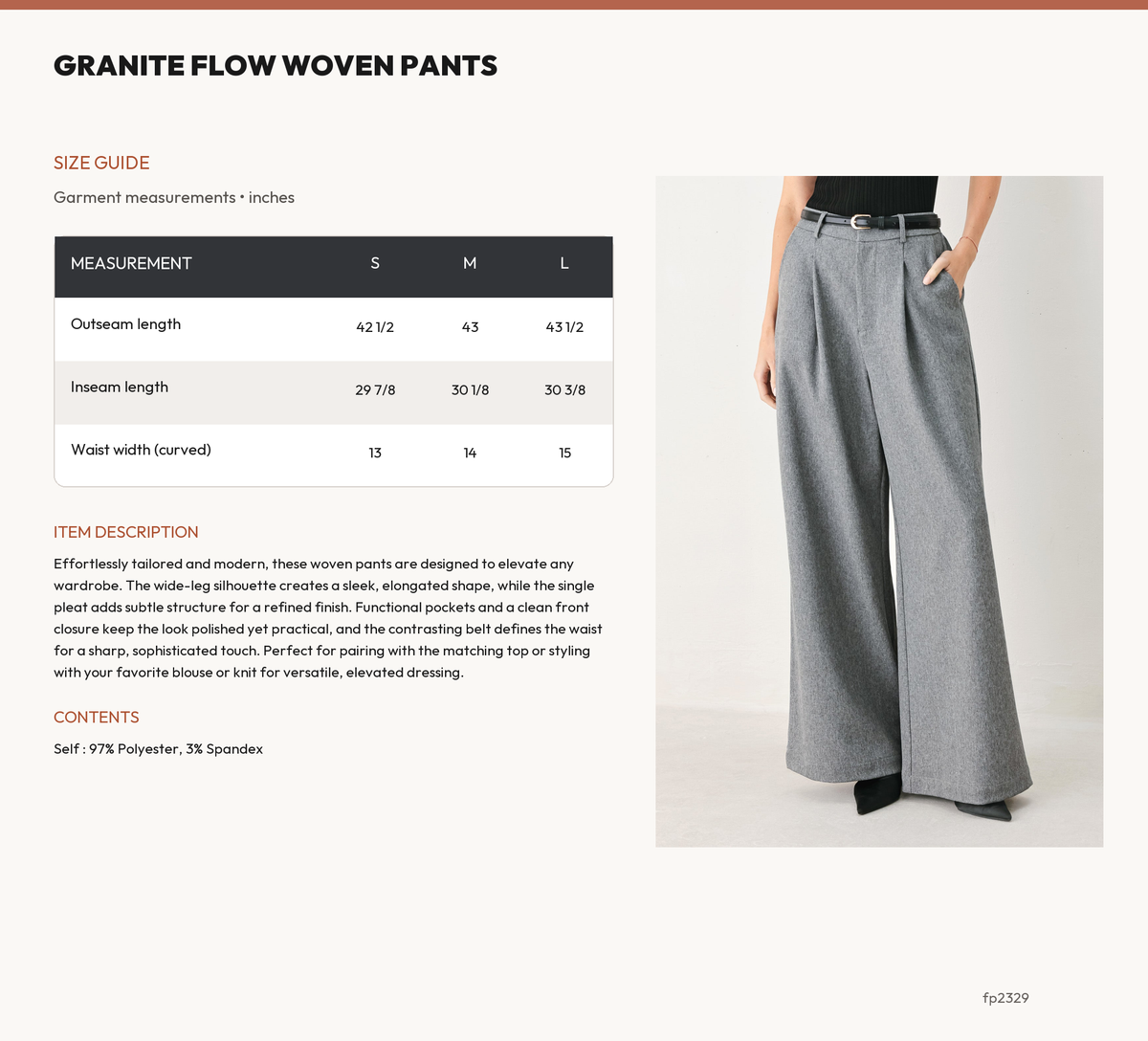
Task: Click 'Self : 97% Polyester, 3% Spandex'
Action: click(158, 749)
